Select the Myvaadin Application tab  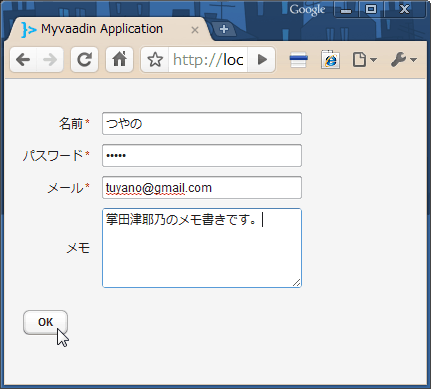point(109,29)
